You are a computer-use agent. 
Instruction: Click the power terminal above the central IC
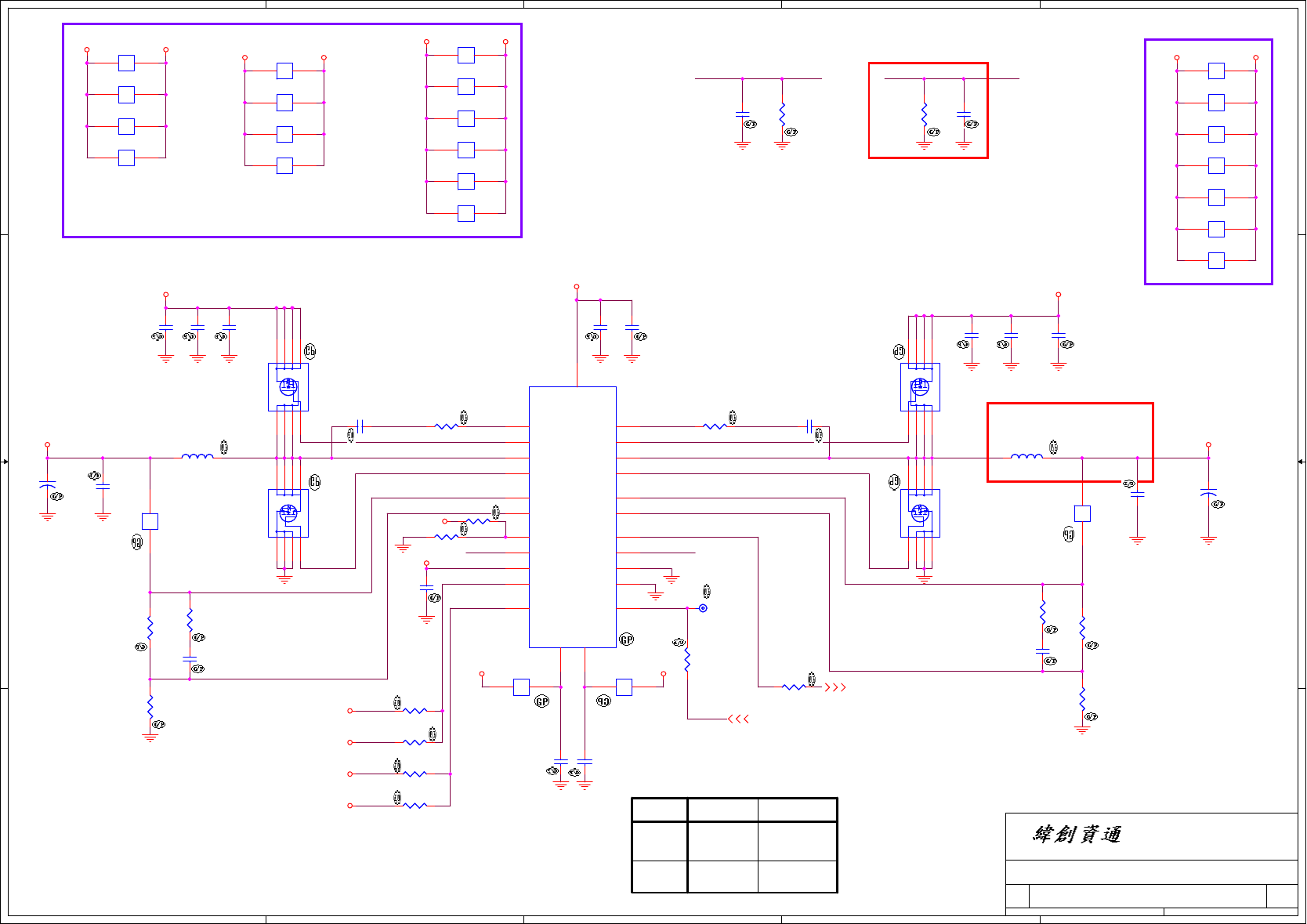[577, 287]
